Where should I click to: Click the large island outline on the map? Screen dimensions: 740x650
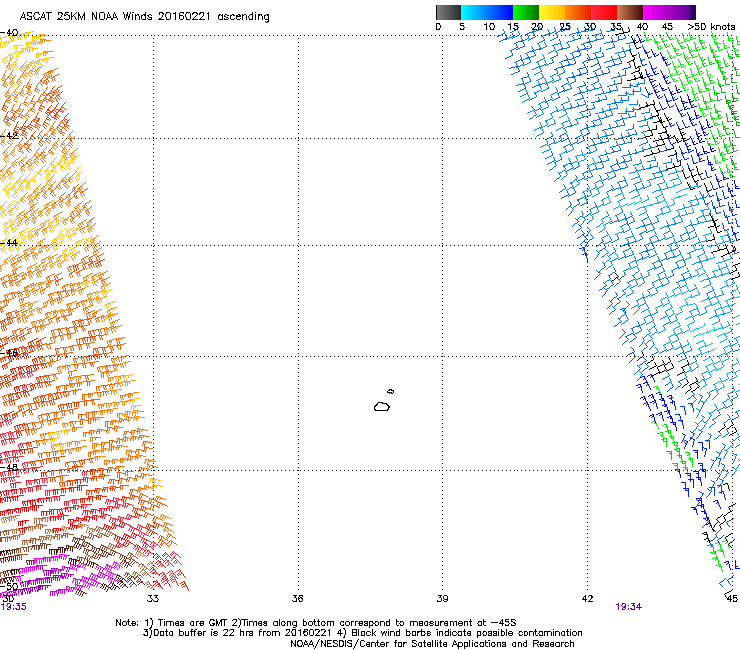click(382, 406)
